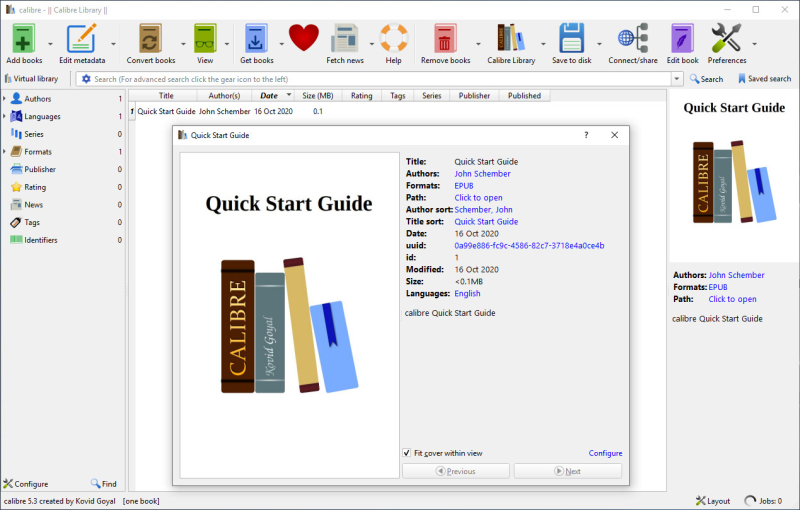The width and height of the screenshot is (800, 510).
Task: Click the Layout button in the status bar
Action: (x=713, y=501)
